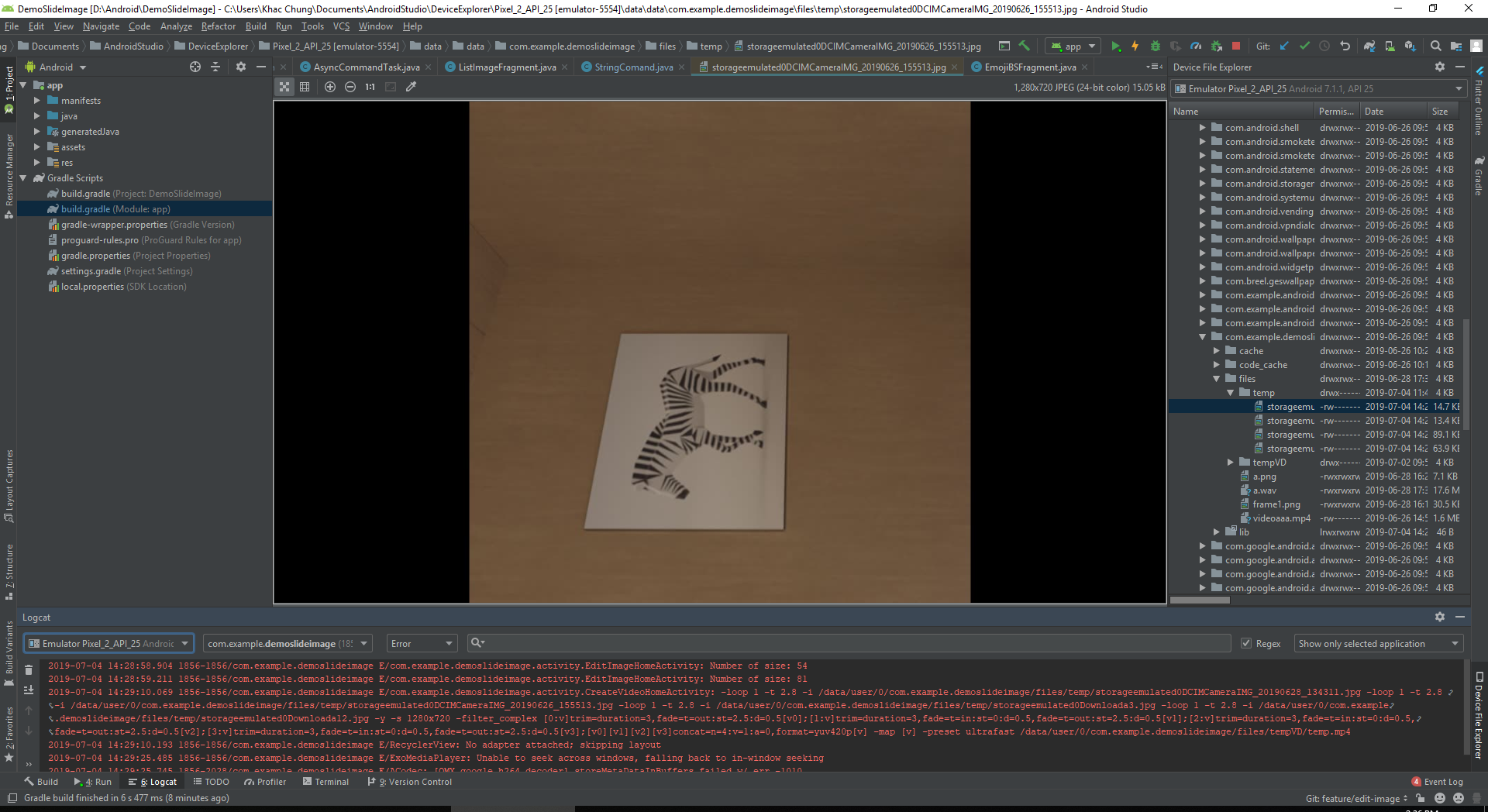The height and width of the screenshot is (812, 1488).
Task: Run the app with green play icon
Action: [1116, 46]
